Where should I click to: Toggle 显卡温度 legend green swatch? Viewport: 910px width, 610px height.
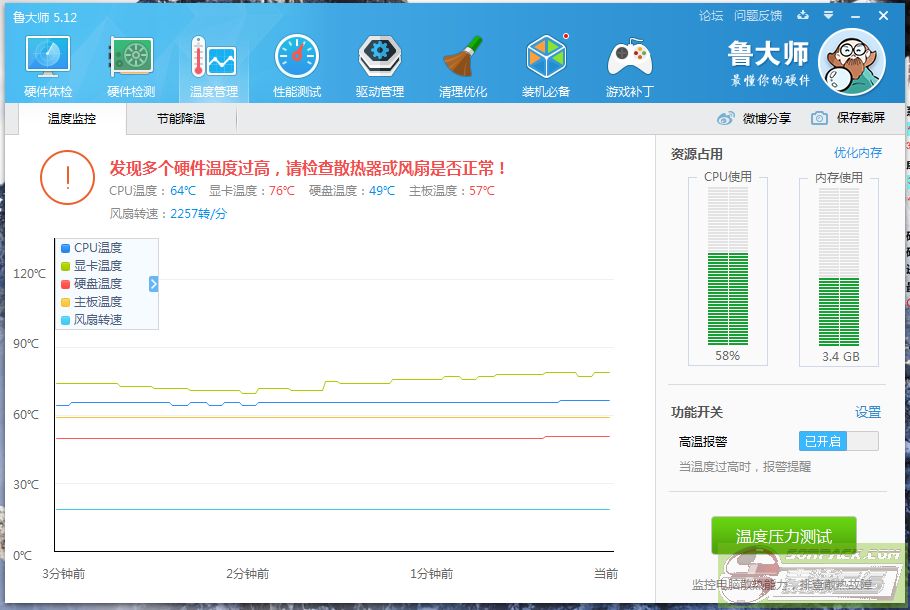coord(66,266)
